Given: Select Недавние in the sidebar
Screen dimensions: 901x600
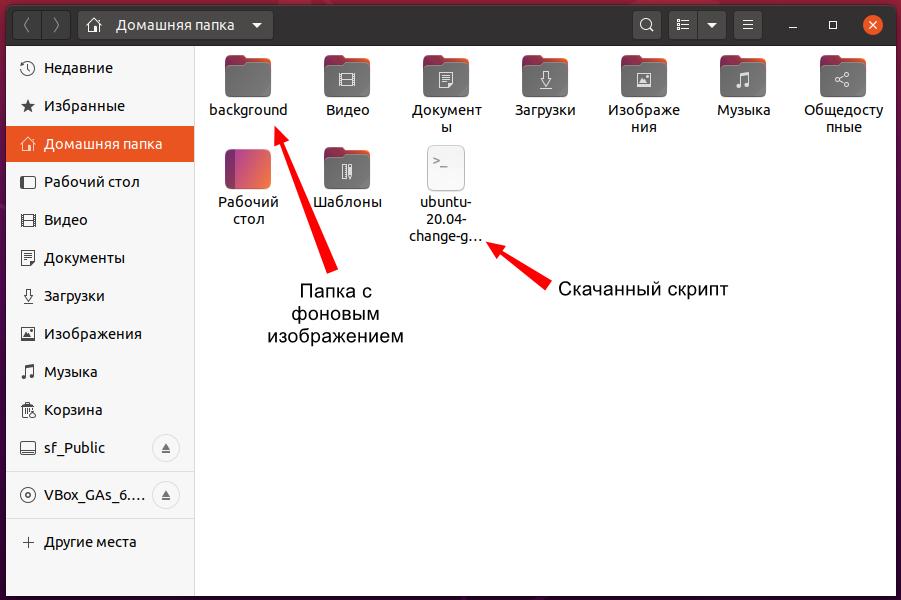Looking at the screenshot, I should [x=100, y=68].
